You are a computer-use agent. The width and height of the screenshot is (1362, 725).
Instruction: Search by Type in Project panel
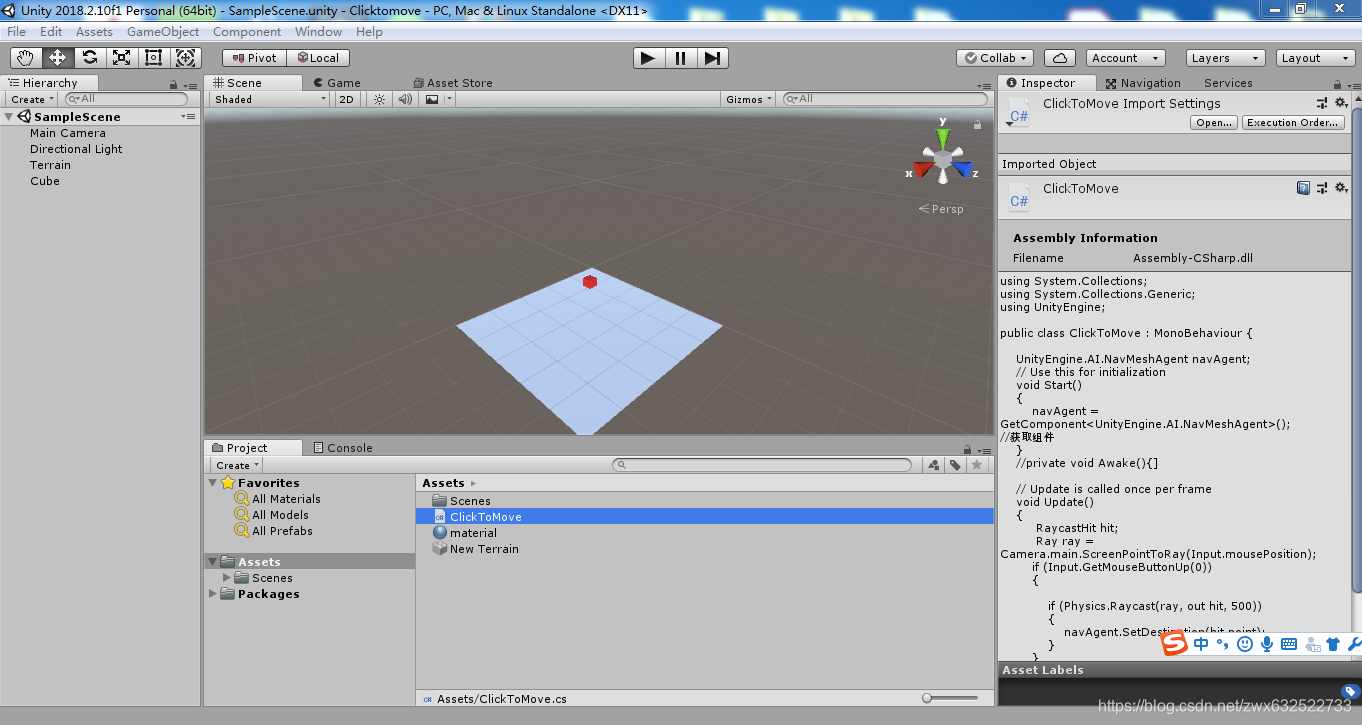(934, 465)
